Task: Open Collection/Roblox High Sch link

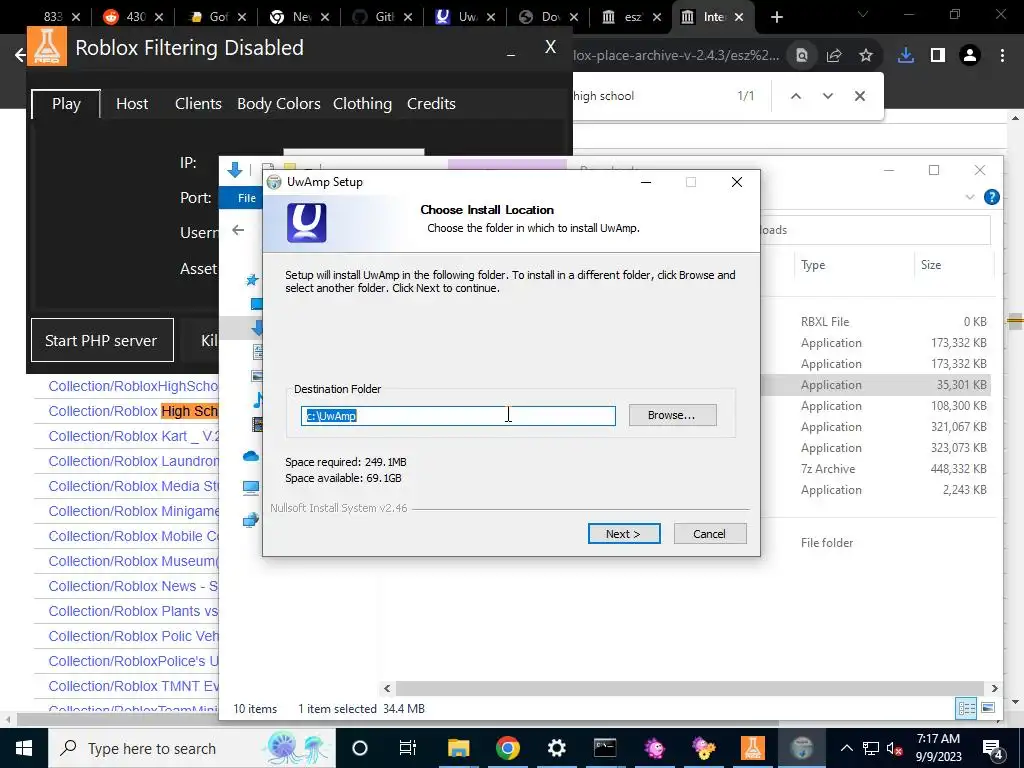Action: click(x=133, y=411)
